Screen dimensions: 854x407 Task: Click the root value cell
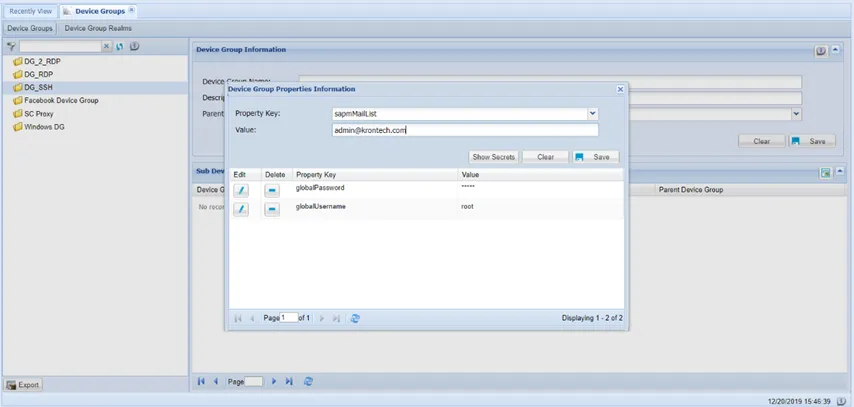467,207
